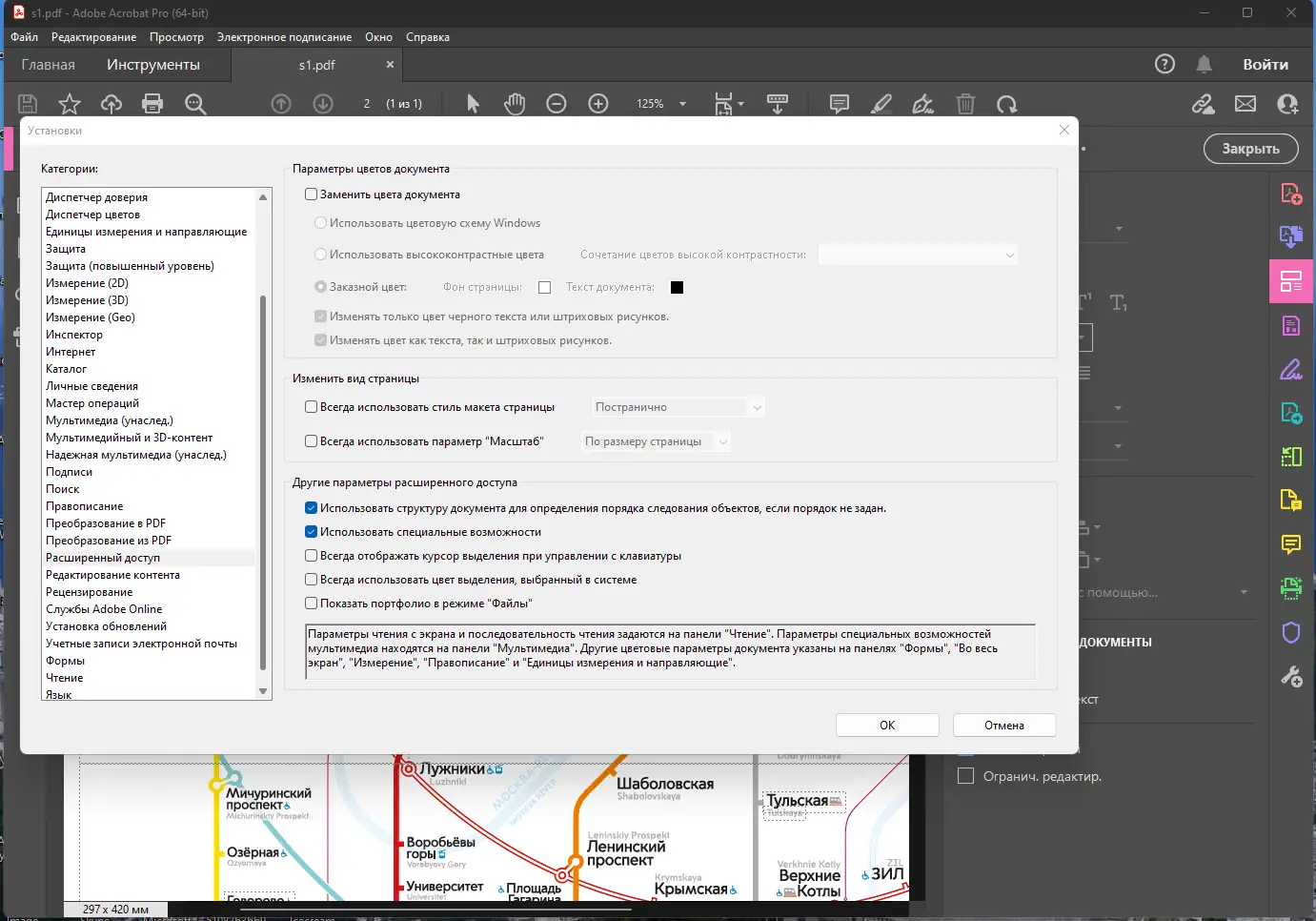Open the 'Постранично' layout dropdown
1316x921 pixels.
pos(678,407)
